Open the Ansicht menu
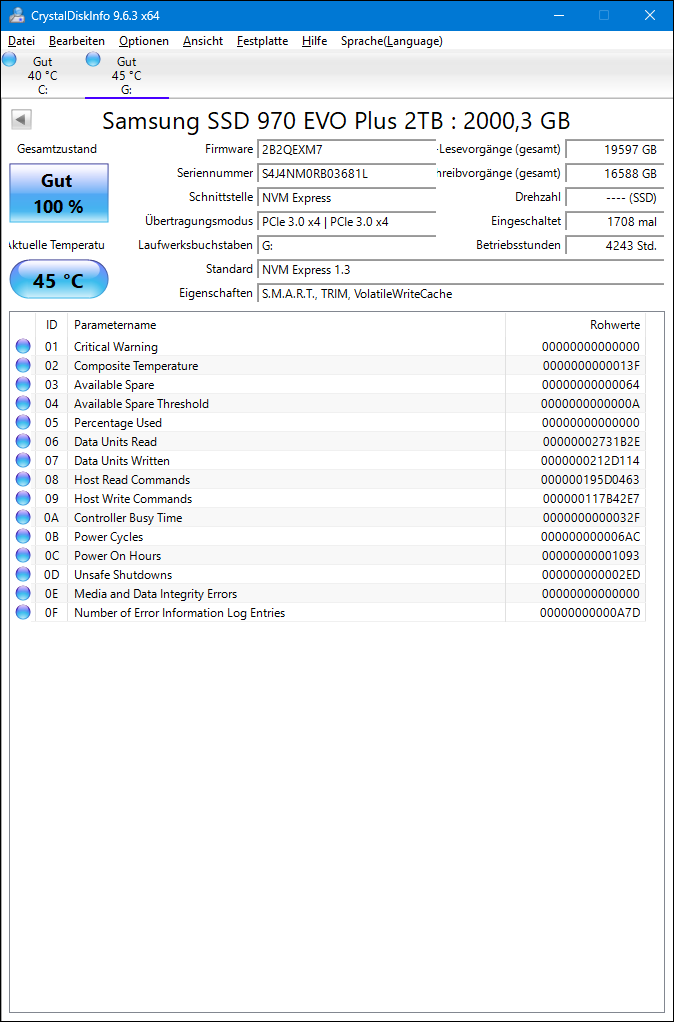The width and height of the screenshot is (674, 1022). tap(203, 41)
